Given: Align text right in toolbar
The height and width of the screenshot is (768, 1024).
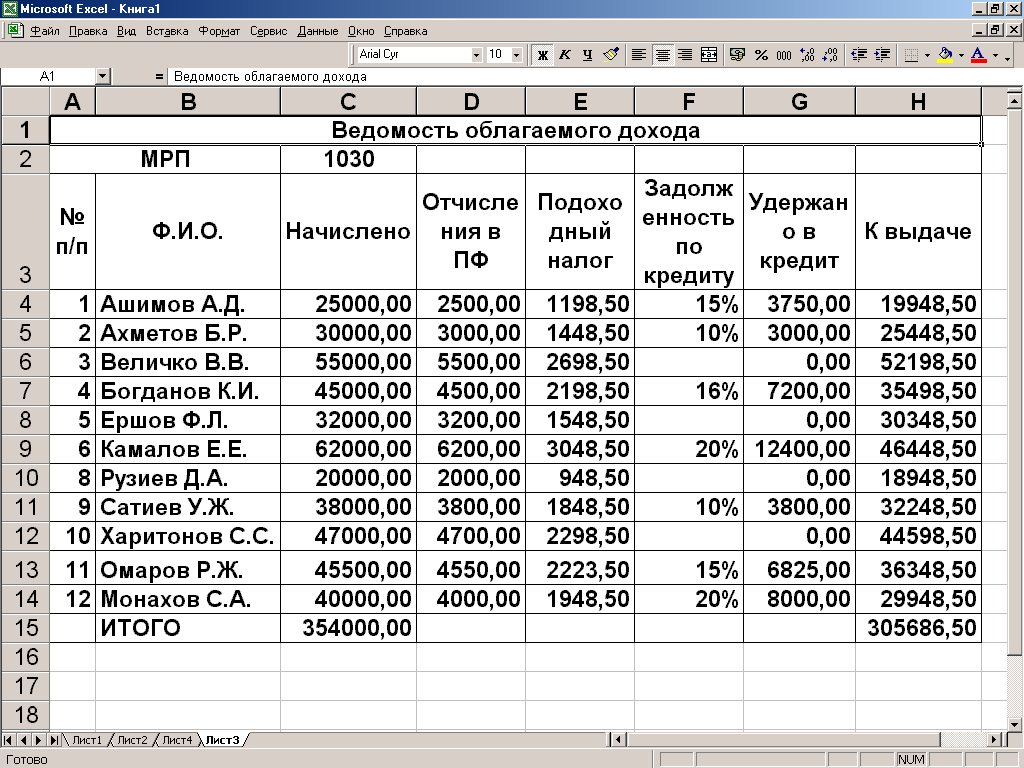Looking at the screenshot, I should point(685,55).
